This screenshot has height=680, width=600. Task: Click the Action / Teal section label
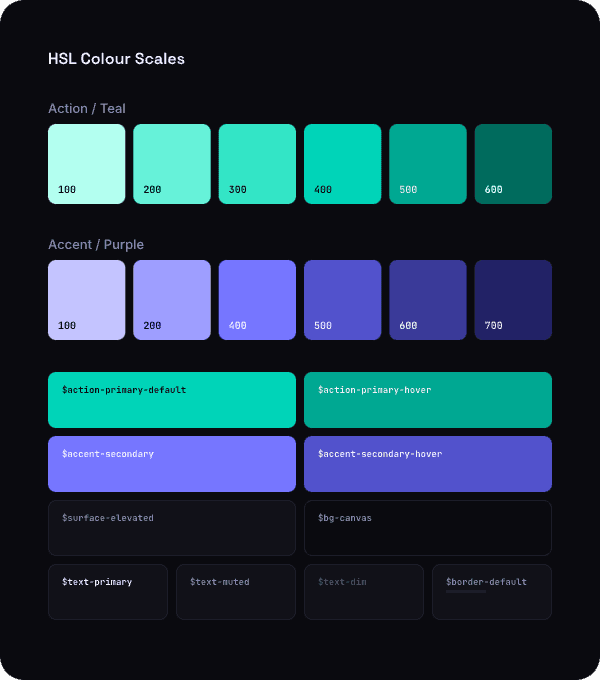tap(87, 108)
